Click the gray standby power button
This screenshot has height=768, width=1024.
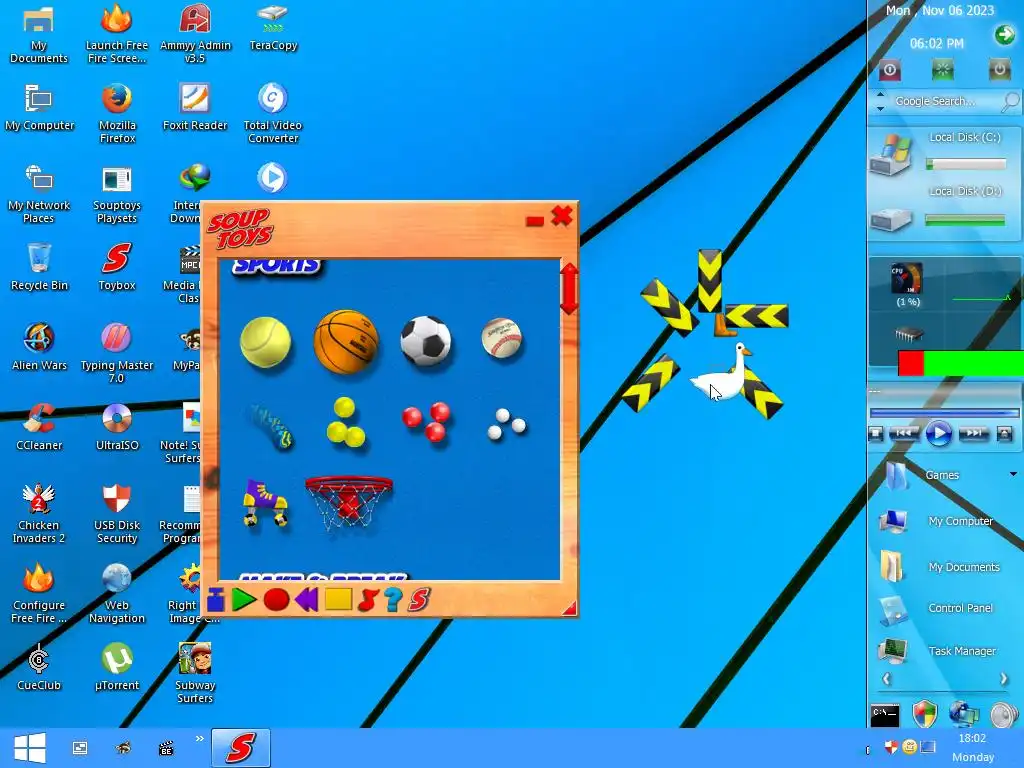click(x=999, y=69)
